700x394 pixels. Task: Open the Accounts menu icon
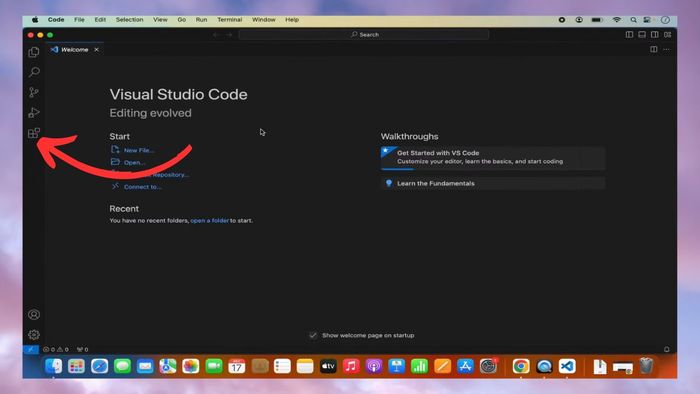point(34,315)
